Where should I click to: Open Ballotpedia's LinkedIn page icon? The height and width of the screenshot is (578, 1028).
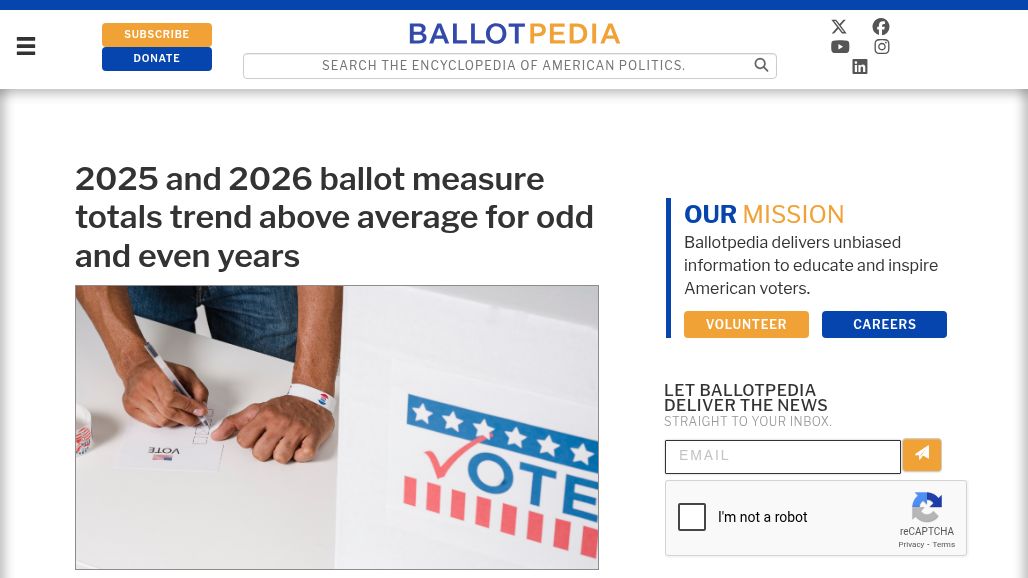click(860, 66)
